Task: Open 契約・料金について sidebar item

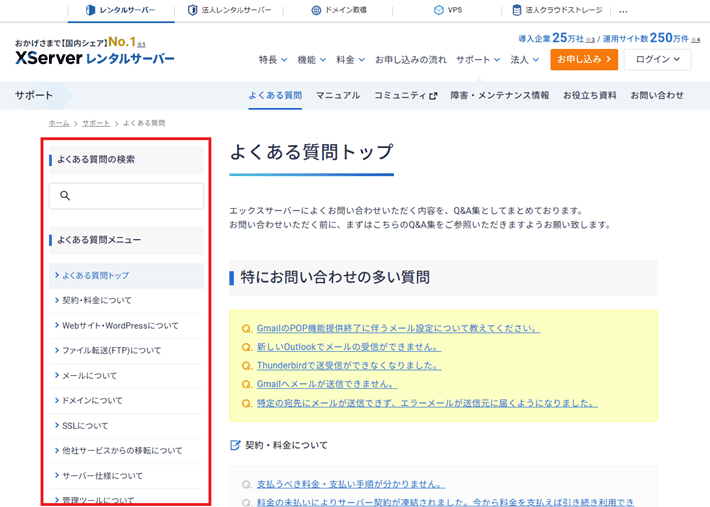Action: pyautogui.click(x=126, y=301)
